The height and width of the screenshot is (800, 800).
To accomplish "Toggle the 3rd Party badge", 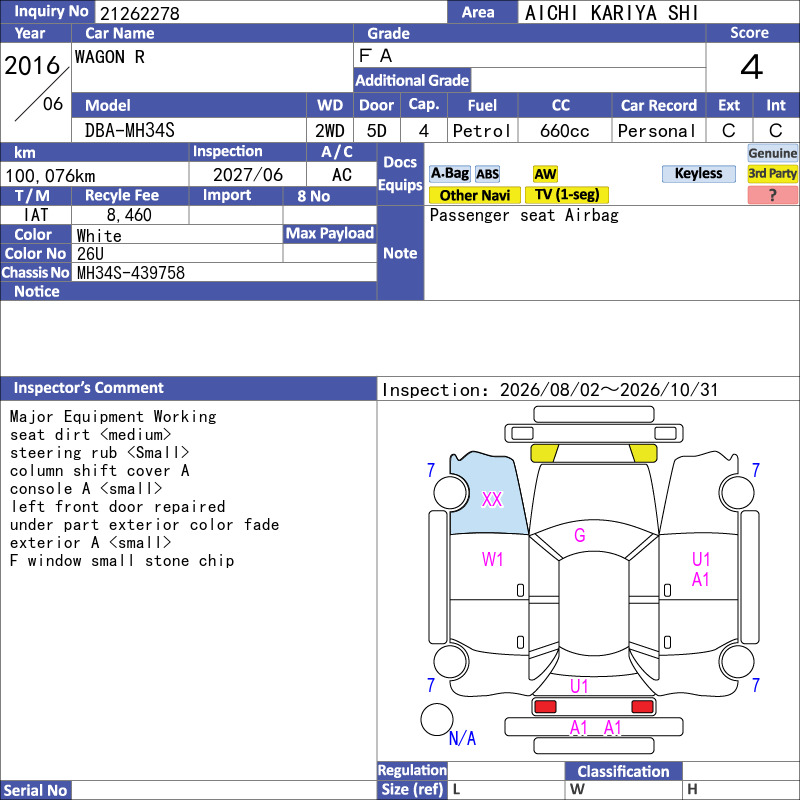I will 772,173.
